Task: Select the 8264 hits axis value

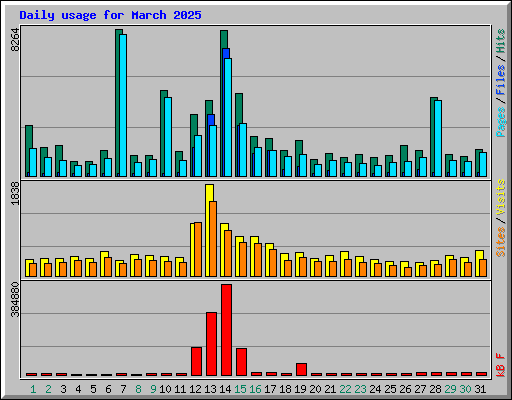Action: 15,40
